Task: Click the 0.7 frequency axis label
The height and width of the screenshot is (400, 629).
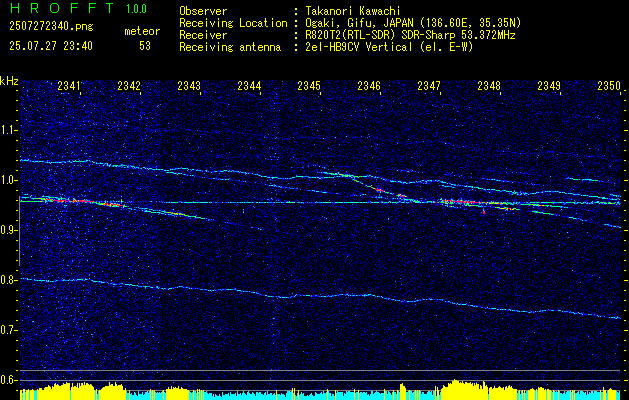Action: pyautogui.click(x=9, y=330)
